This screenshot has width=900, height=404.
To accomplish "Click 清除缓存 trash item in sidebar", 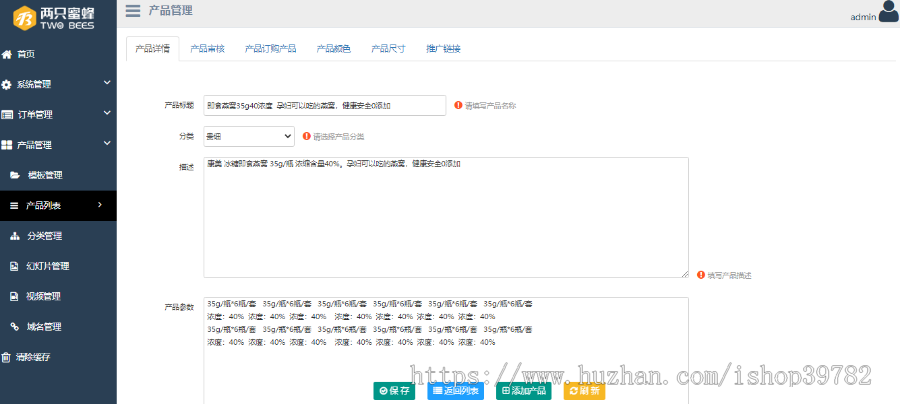I will [x=33, y=357].
